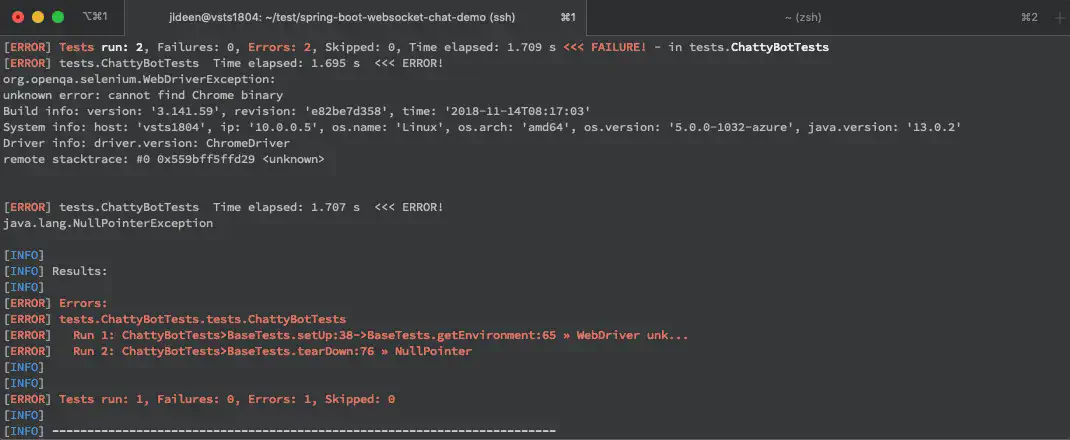Click 'unknown error: cannot find Chrome binary'
Image resolution: width=1070 pixels, height=440 pixels.
(143, 96)
